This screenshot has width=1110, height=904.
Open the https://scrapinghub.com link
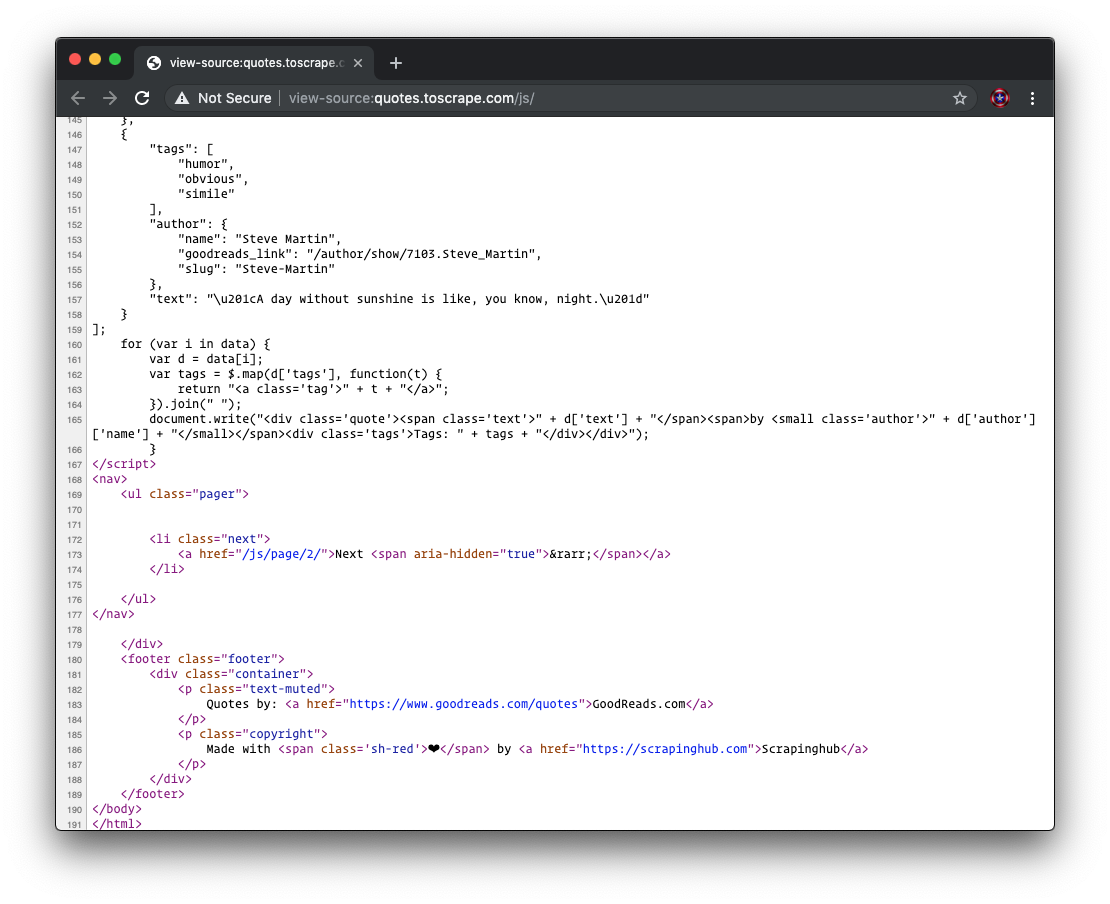(665, 749)
